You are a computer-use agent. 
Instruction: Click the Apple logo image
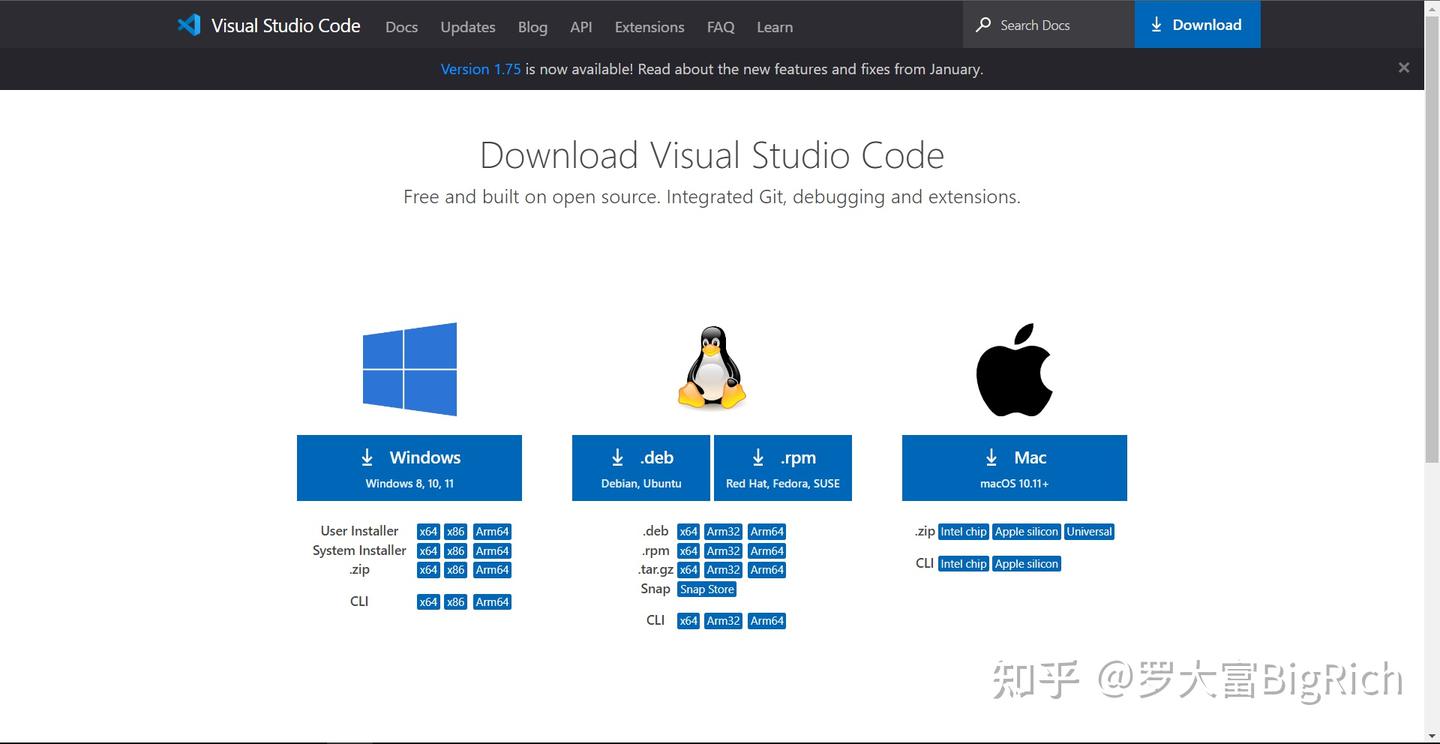[1013, 368]
